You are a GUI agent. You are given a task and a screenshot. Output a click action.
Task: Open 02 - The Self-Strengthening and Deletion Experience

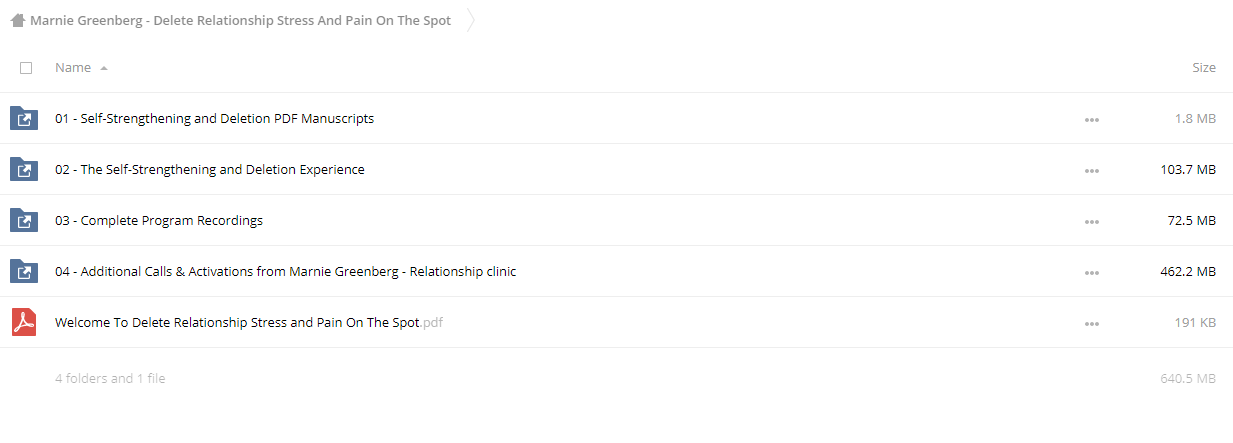210,170
